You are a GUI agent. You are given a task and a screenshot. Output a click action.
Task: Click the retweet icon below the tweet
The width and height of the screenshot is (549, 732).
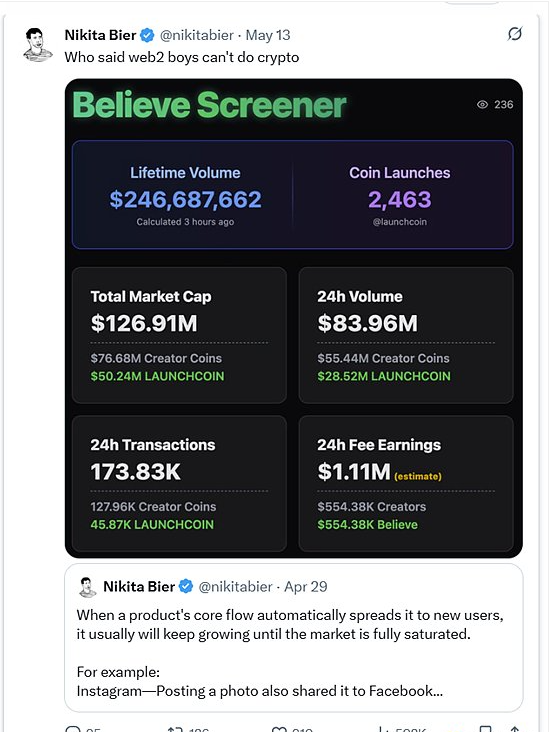(175, 729)
